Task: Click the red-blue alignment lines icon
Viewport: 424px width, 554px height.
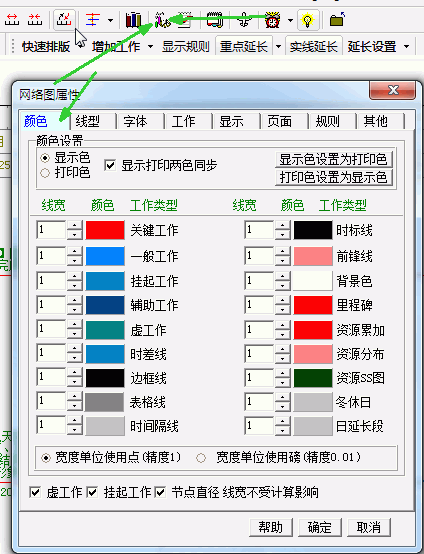Action: (93, 20)
